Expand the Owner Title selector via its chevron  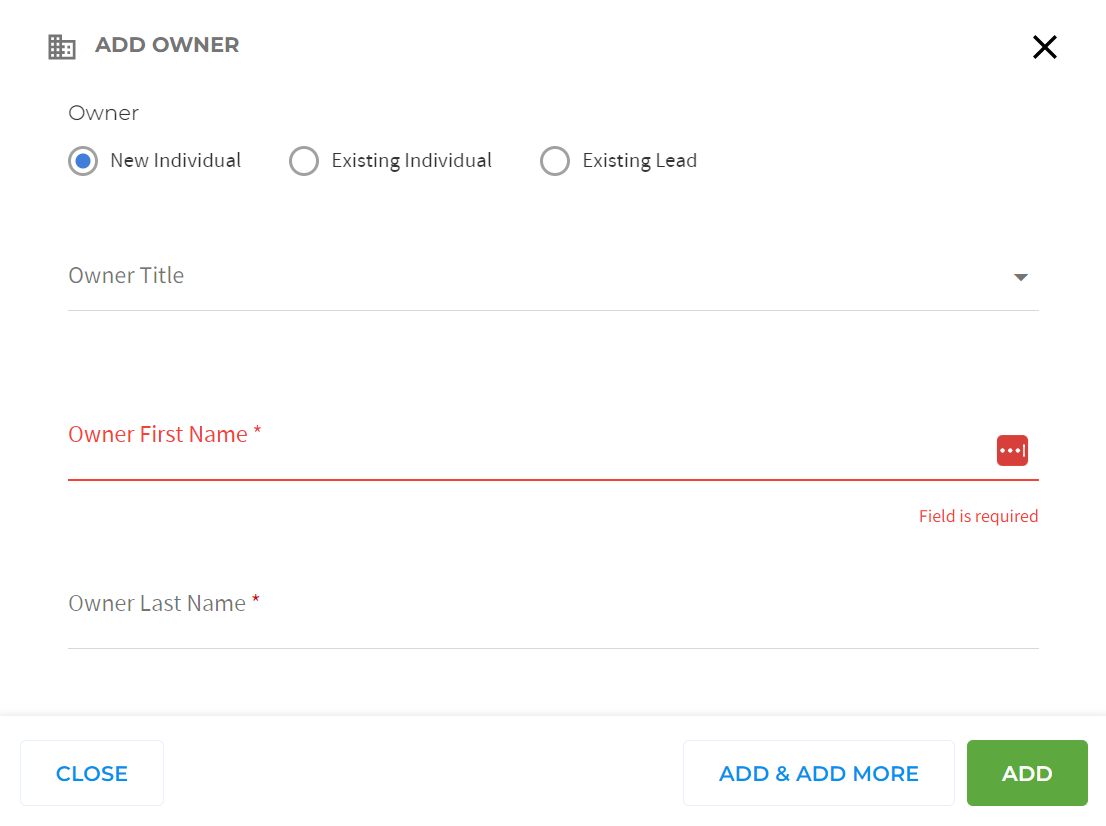1020,277
